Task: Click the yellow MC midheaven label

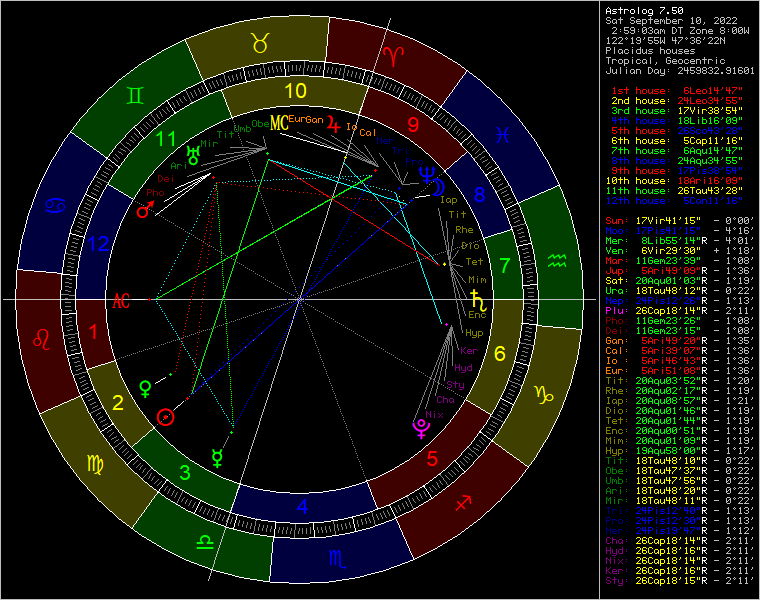Action: tap(279, 122)
